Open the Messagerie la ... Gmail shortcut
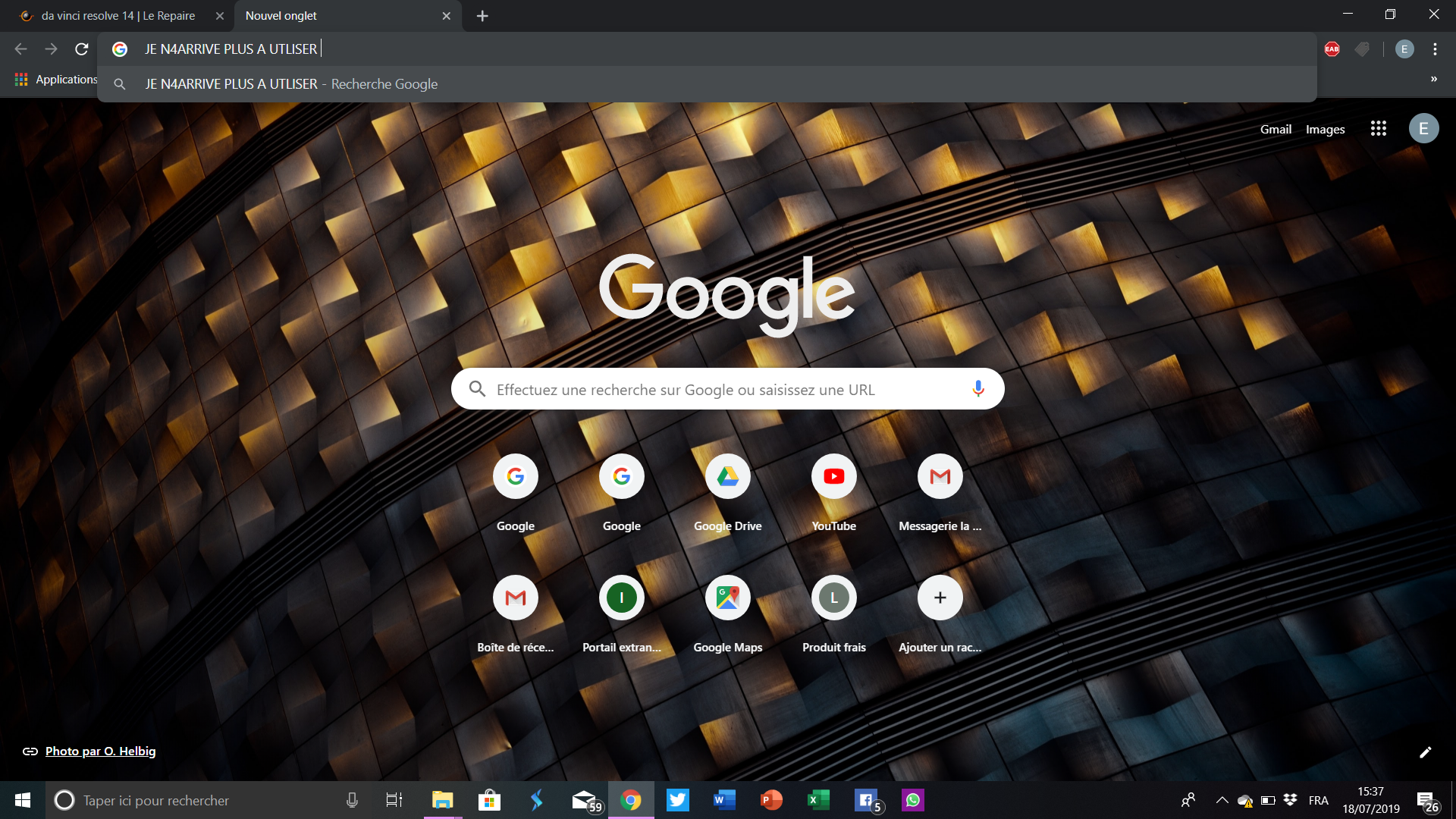 point(940,493)
